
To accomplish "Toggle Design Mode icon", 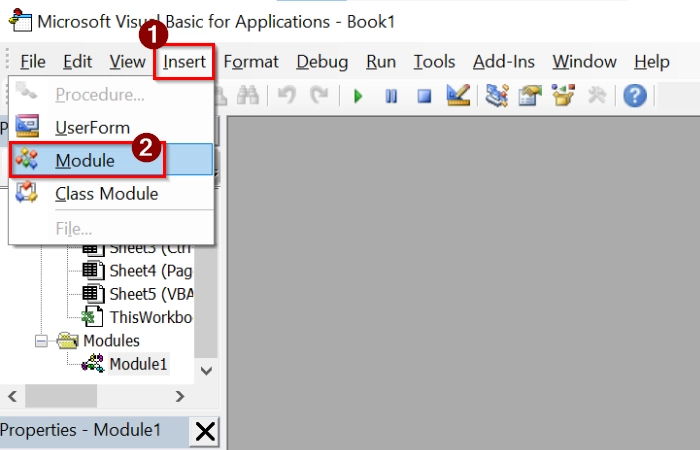I will pyautogui.click(x=458, y=95).
